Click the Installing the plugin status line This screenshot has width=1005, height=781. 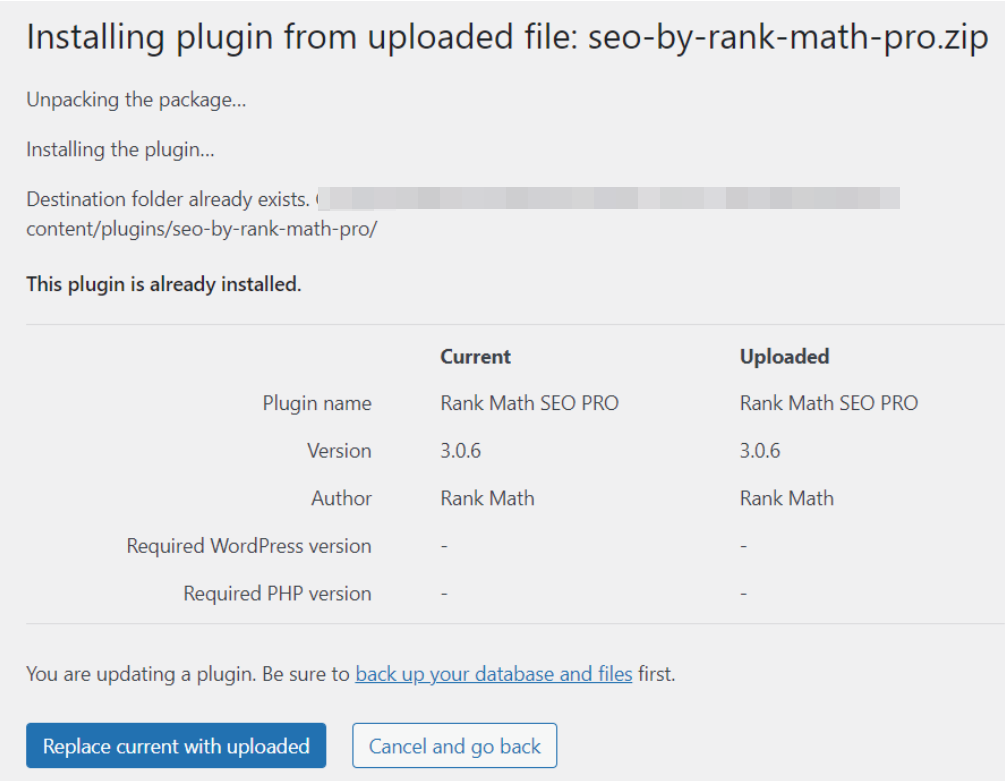(x=120, y=150)
